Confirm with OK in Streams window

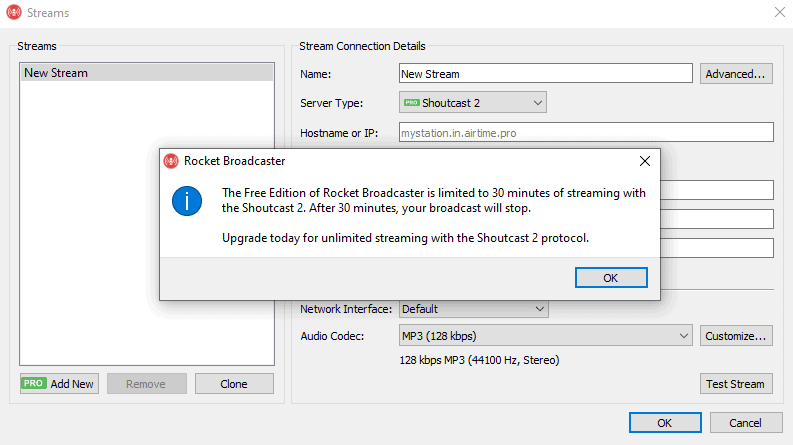[665, 423]
